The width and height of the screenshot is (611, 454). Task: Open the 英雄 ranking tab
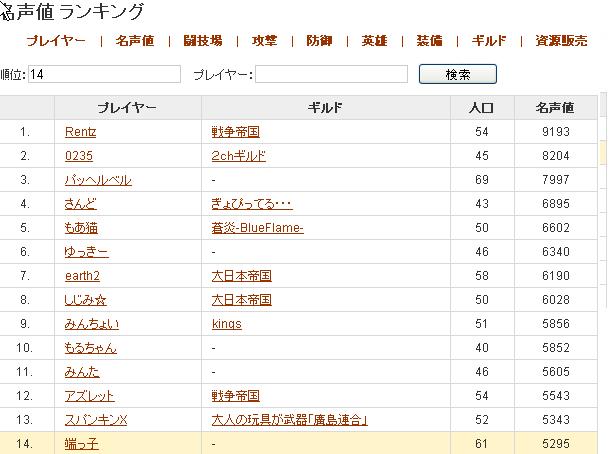click(x=375, y=41)
